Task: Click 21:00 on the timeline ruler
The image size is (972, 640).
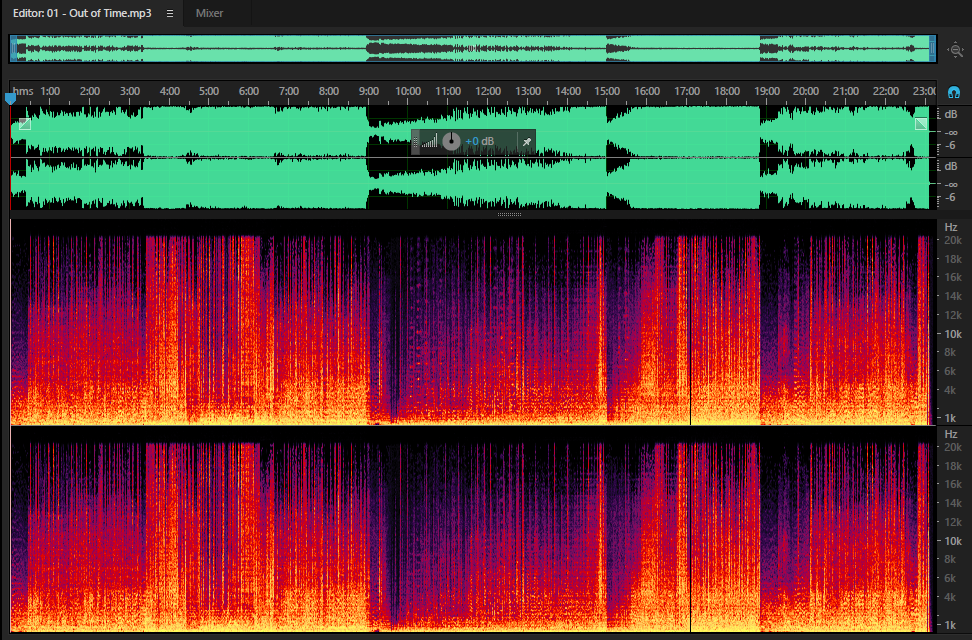Action: click(846, 91)
